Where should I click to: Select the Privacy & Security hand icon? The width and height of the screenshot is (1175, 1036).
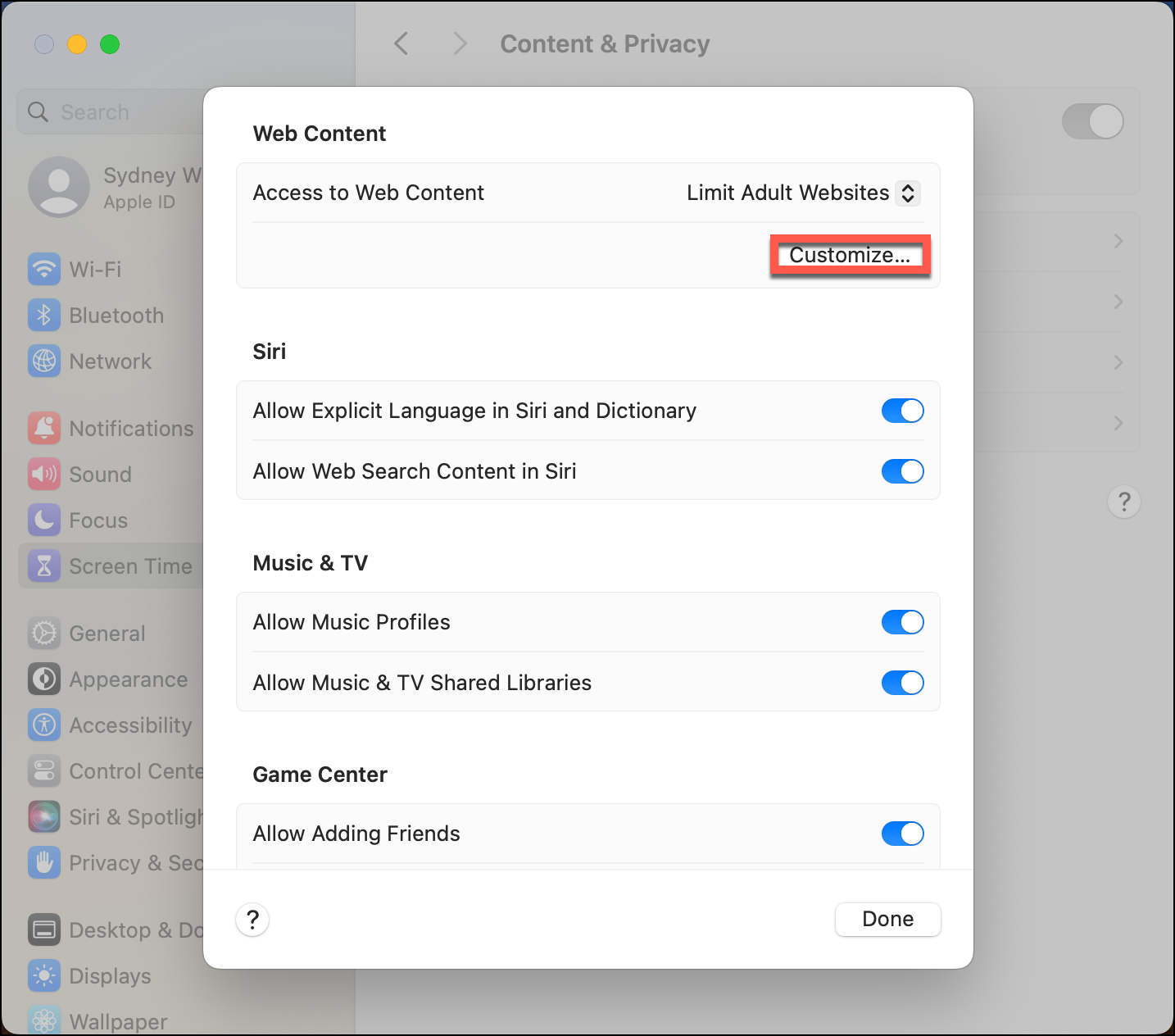pyautogui.click(x=44, y=862)
